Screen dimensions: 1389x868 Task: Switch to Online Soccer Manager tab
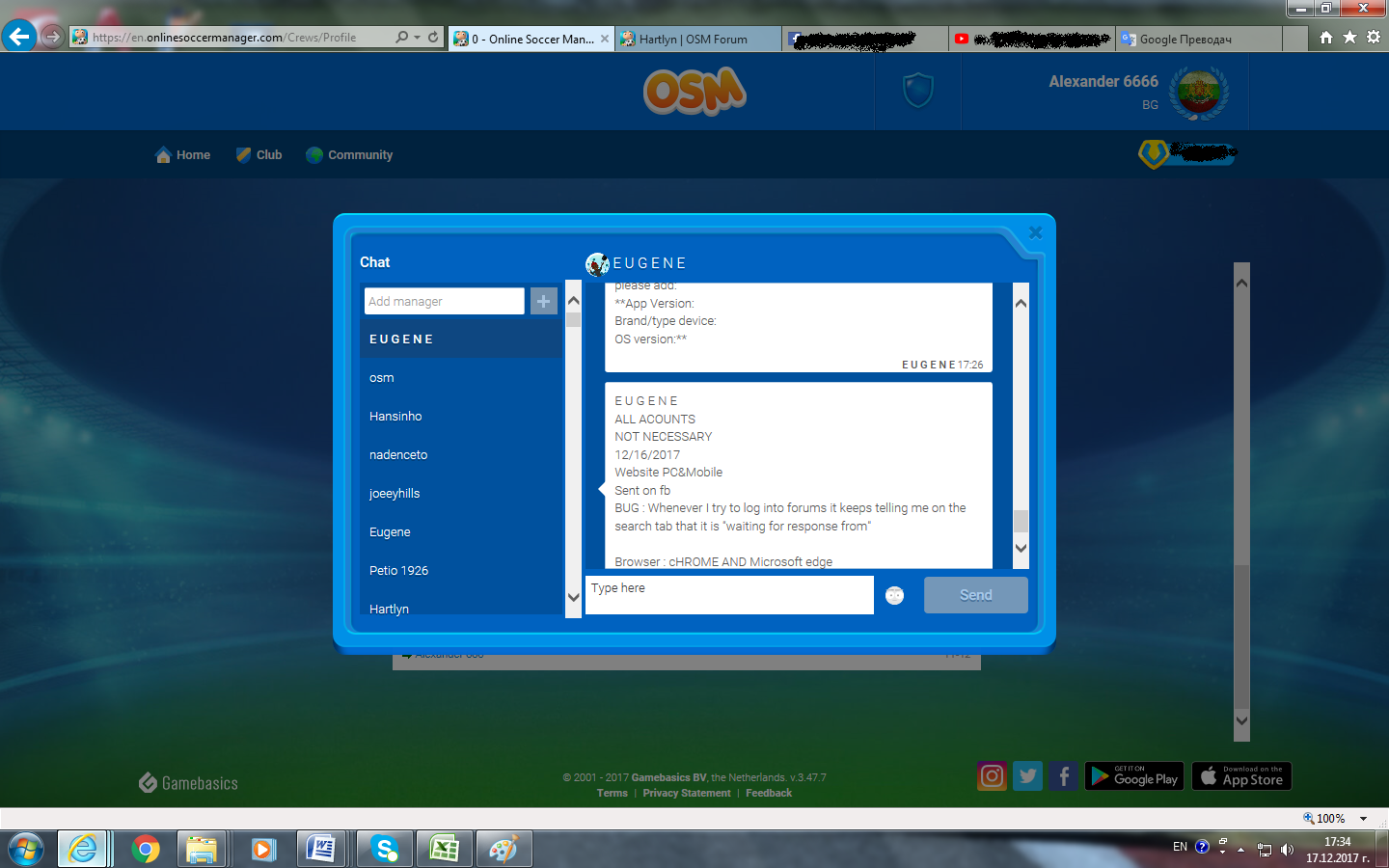[531, 39]
